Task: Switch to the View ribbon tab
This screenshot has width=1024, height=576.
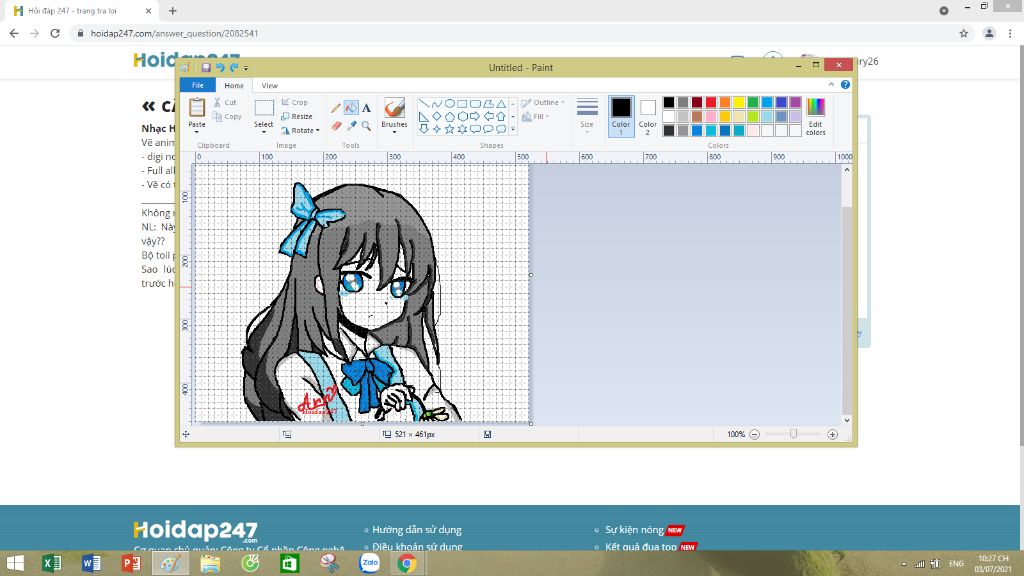Action: (x=270, y=86)
